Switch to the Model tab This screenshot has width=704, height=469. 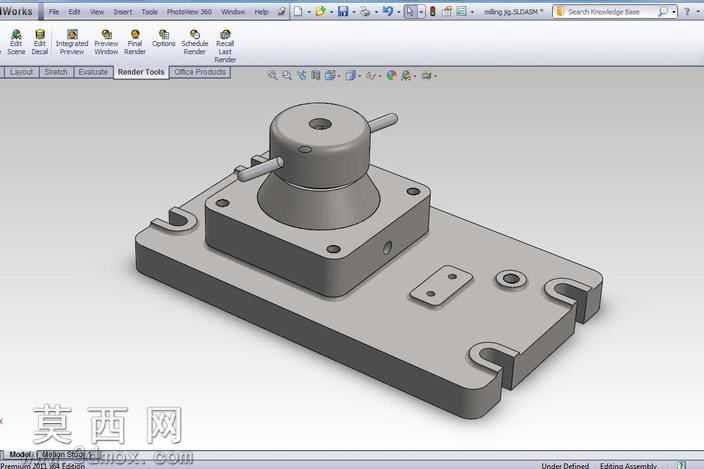pyautogui.click(x=20, y=455)
